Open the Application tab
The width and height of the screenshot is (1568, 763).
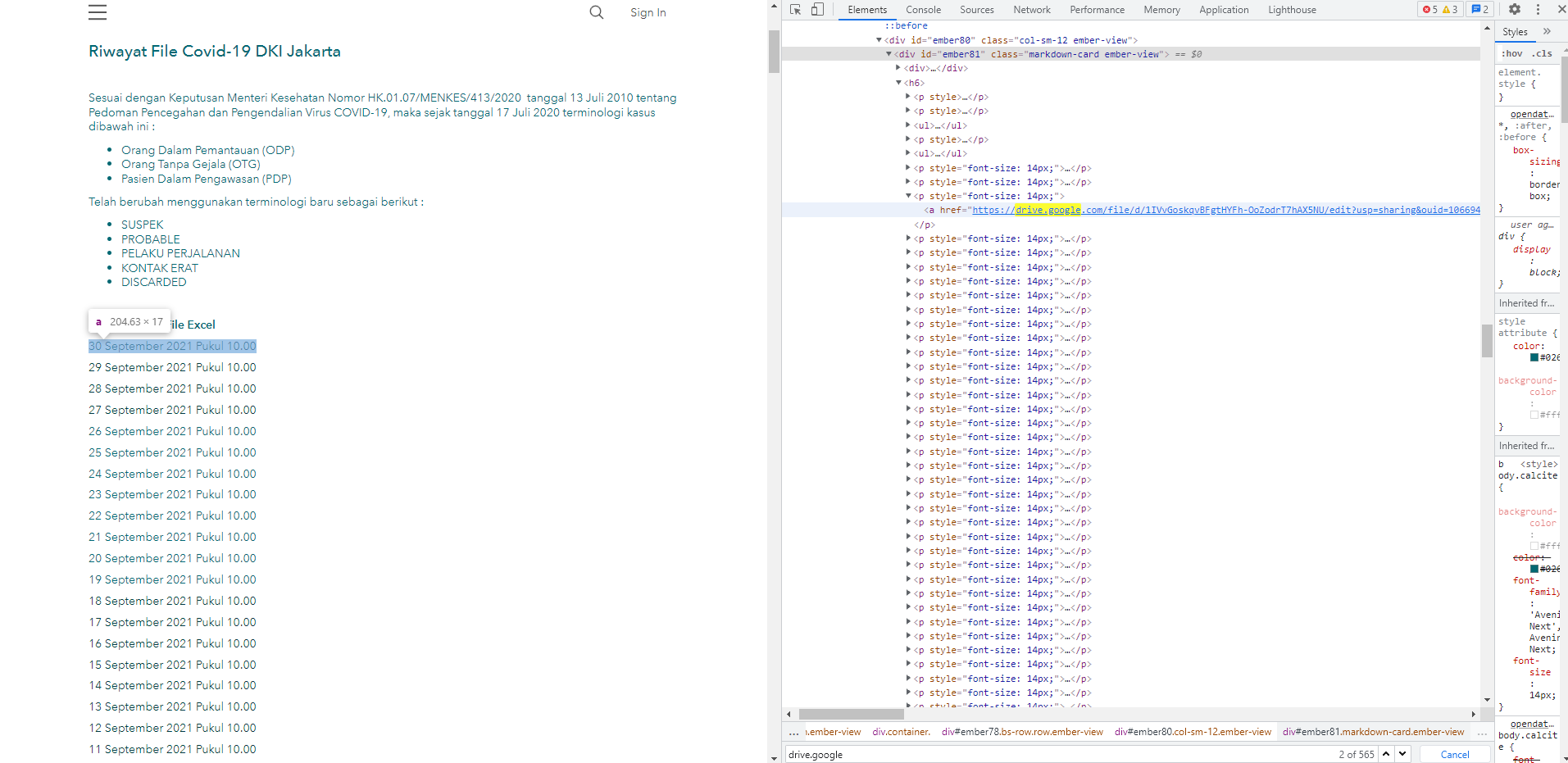pos(1224,10)
